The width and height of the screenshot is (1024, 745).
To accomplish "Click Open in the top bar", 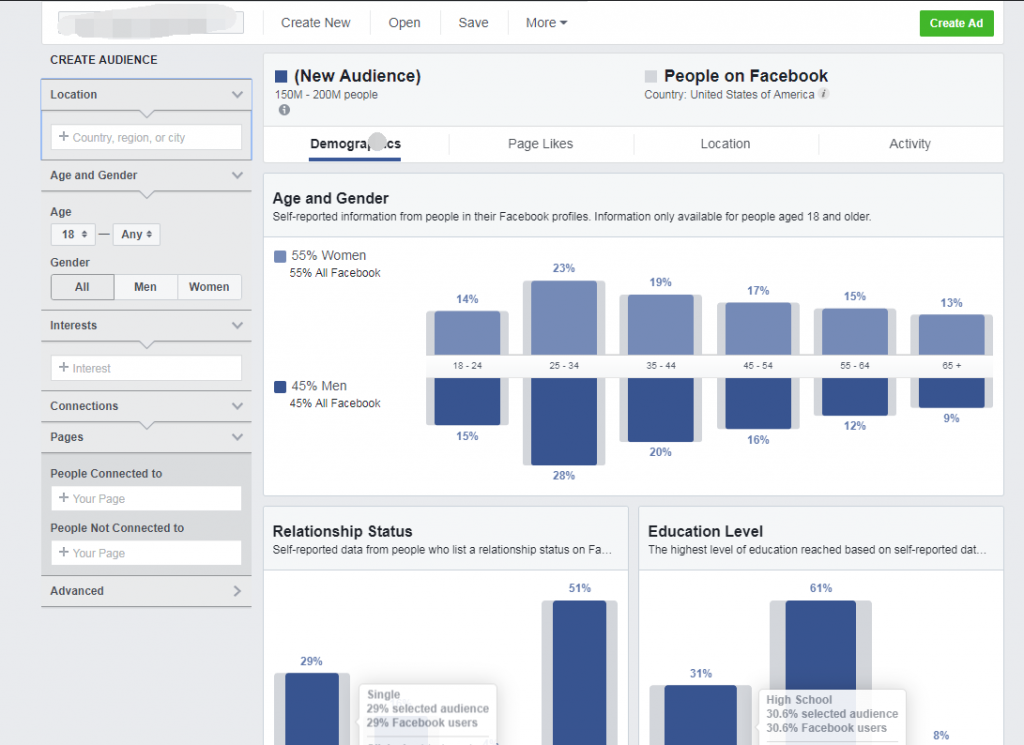I will [404, 23].
